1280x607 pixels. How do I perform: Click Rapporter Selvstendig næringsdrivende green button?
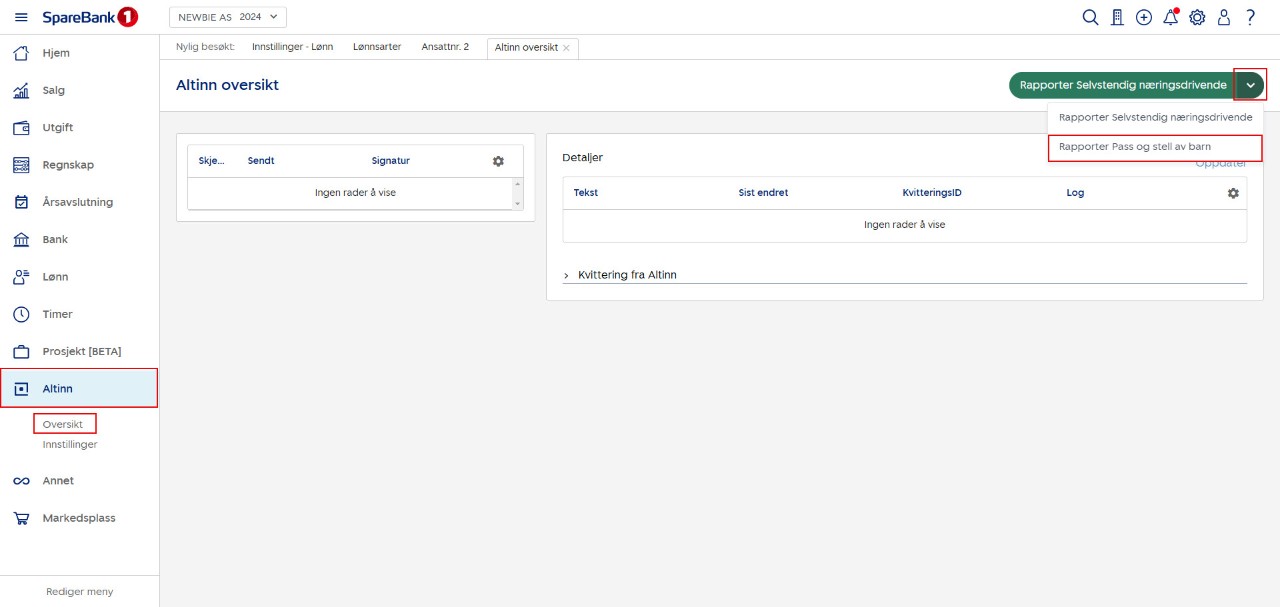(1122, 86)
